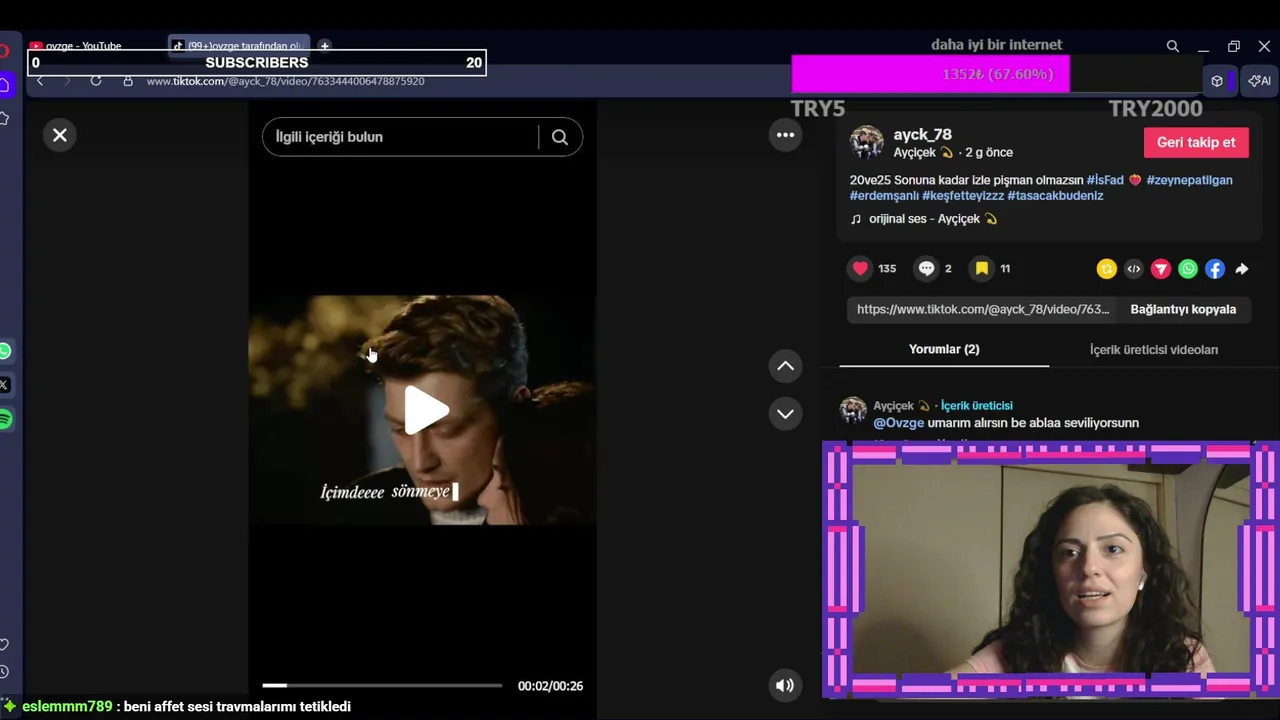Image resolution: width=1280 pixels, height=720 pixels.
Task: Expand more share options arrow
Action: 1241,269
